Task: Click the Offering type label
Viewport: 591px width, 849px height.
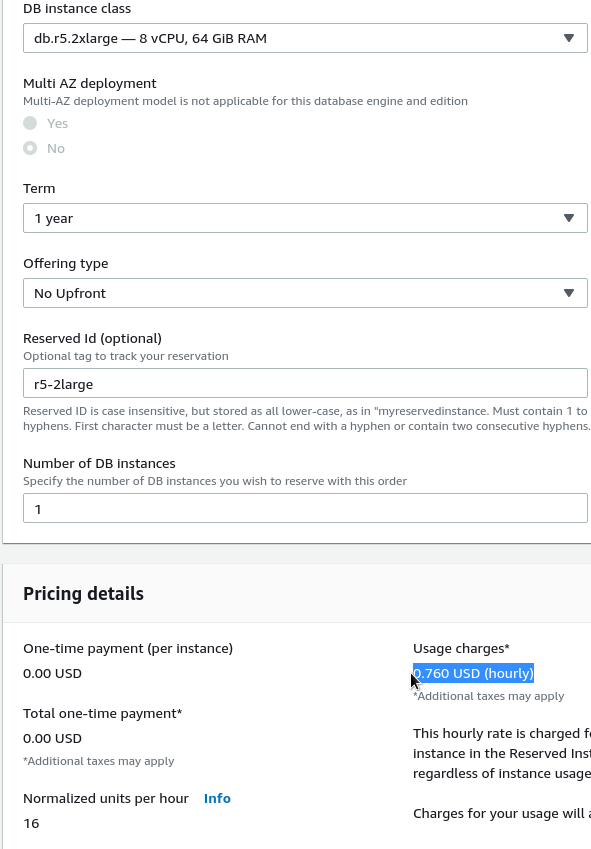Action: pos(65,264)
